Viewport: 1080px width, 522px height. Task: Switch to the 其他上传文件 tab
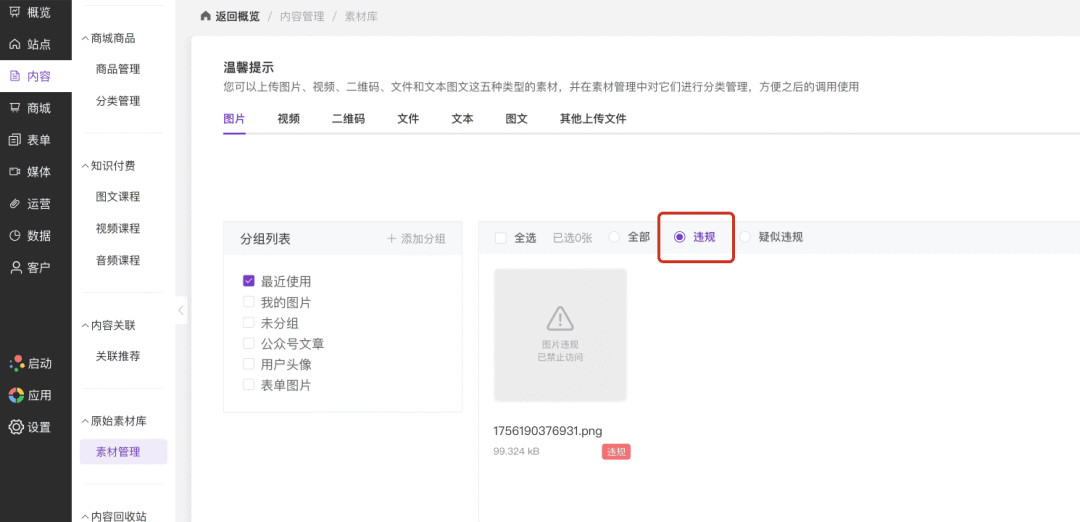click(593, 118)
